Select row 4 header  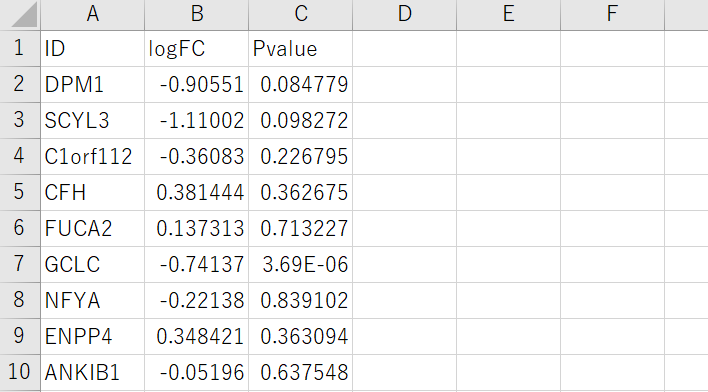[x=20, y=157]
